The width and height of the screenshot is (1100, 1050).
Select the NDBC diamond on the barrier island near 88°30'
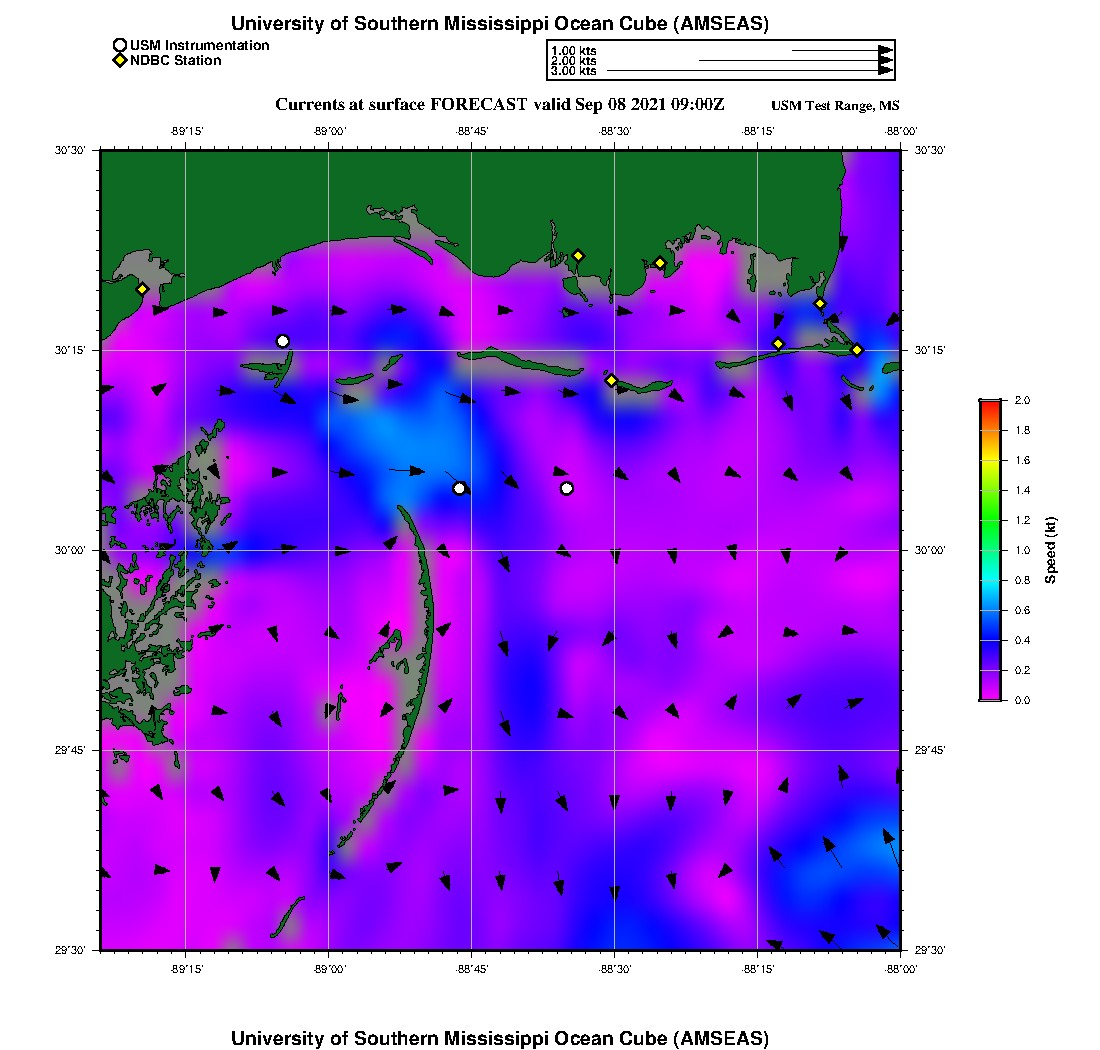click(611, 380)
